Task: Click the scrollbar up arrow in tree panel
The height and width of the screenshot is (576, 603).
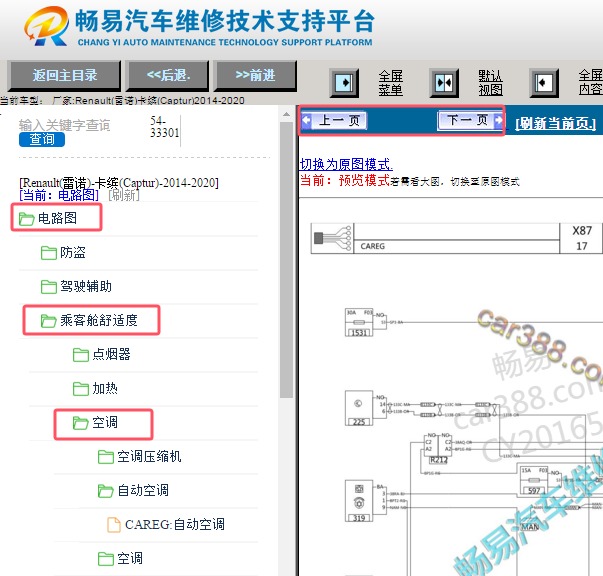Action: coord(287,114)
